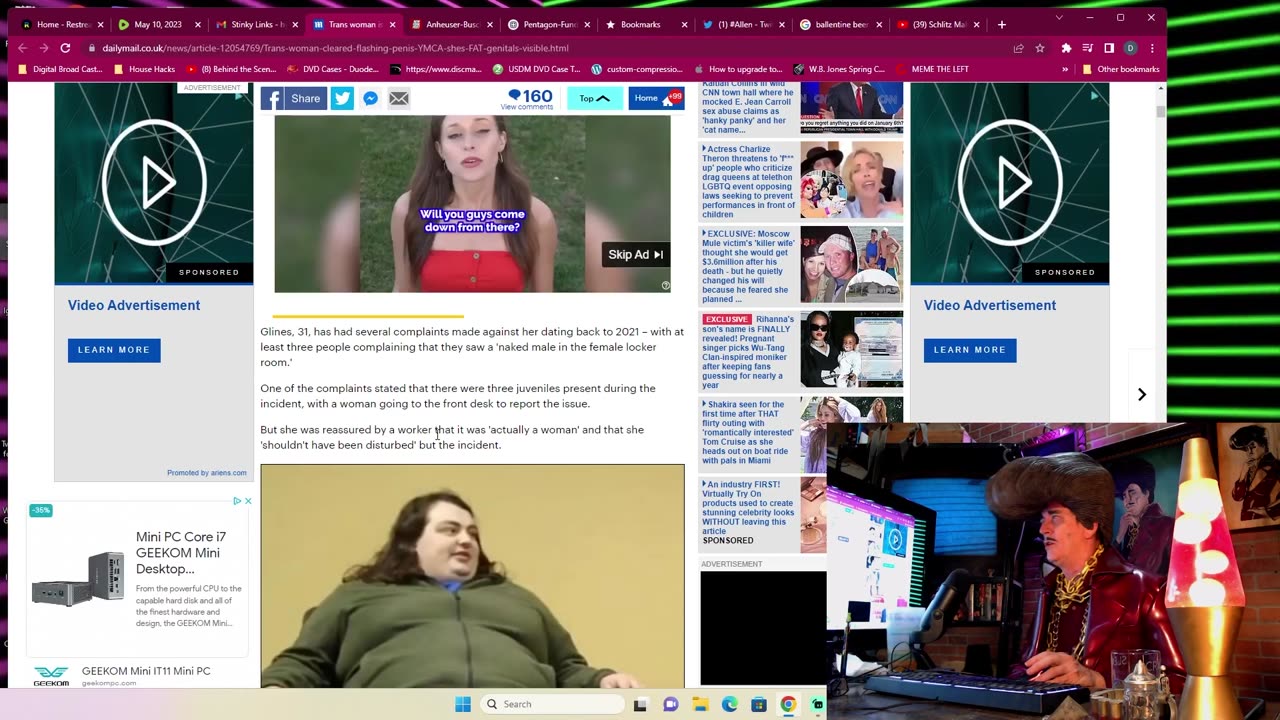Viewport: 1280px width, 720px height.
Task: Open the MEME THE LEFT bookmark
Action: (x=932, y=69)
